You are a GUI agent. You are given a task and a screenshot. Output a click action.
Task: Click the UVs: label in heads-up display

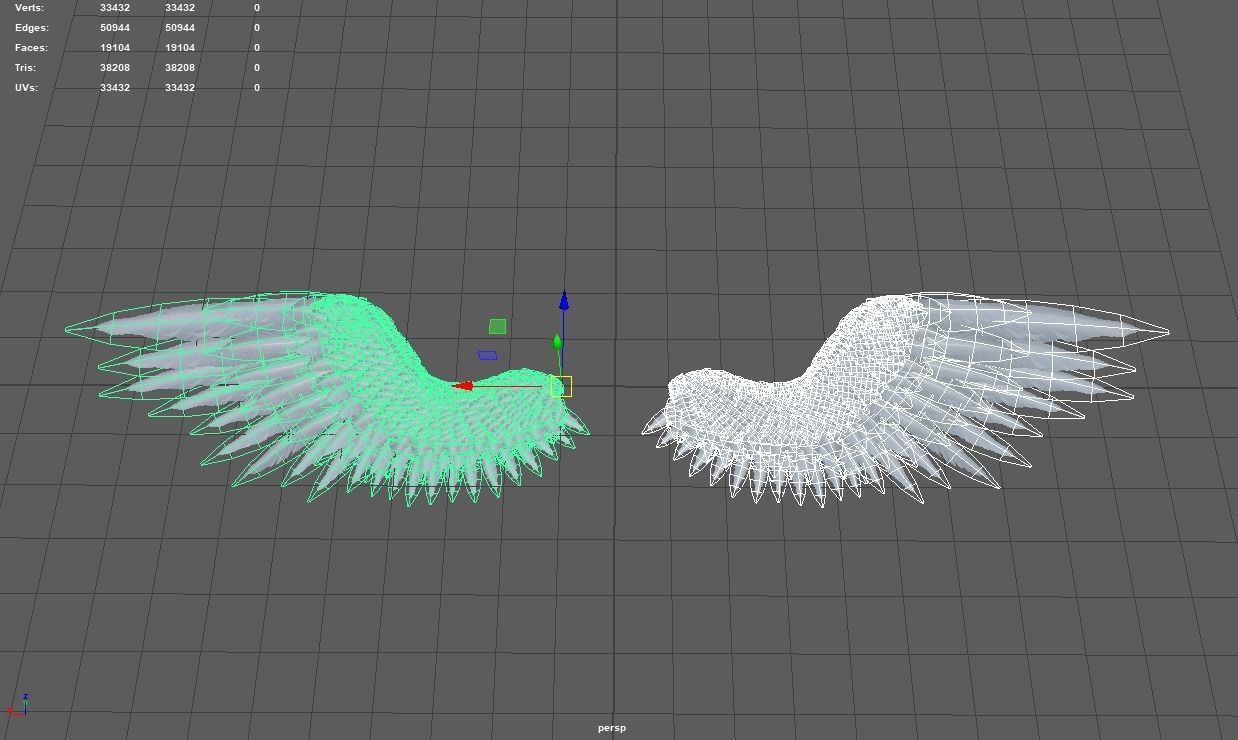click(27, 87)
